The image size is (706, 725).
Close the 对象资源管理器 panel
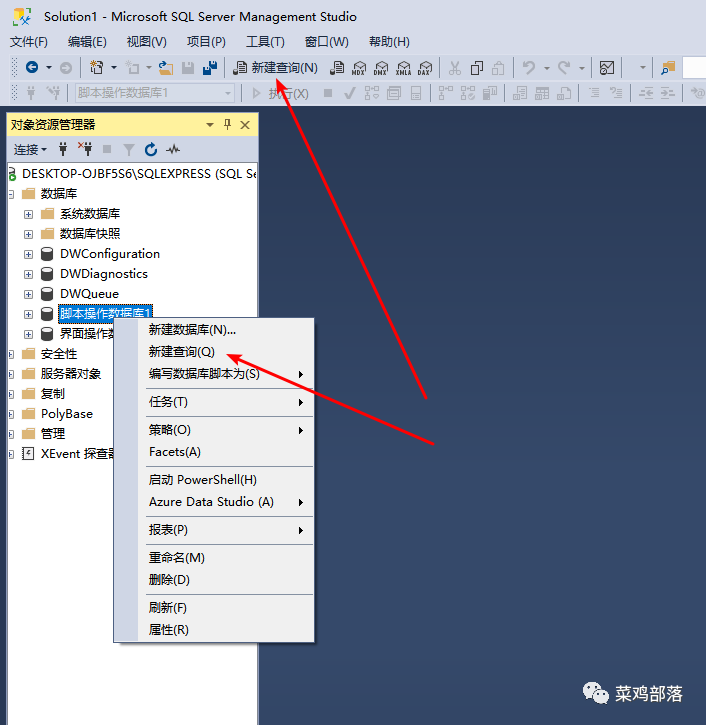pyautogui.click(x=245, y=125)
